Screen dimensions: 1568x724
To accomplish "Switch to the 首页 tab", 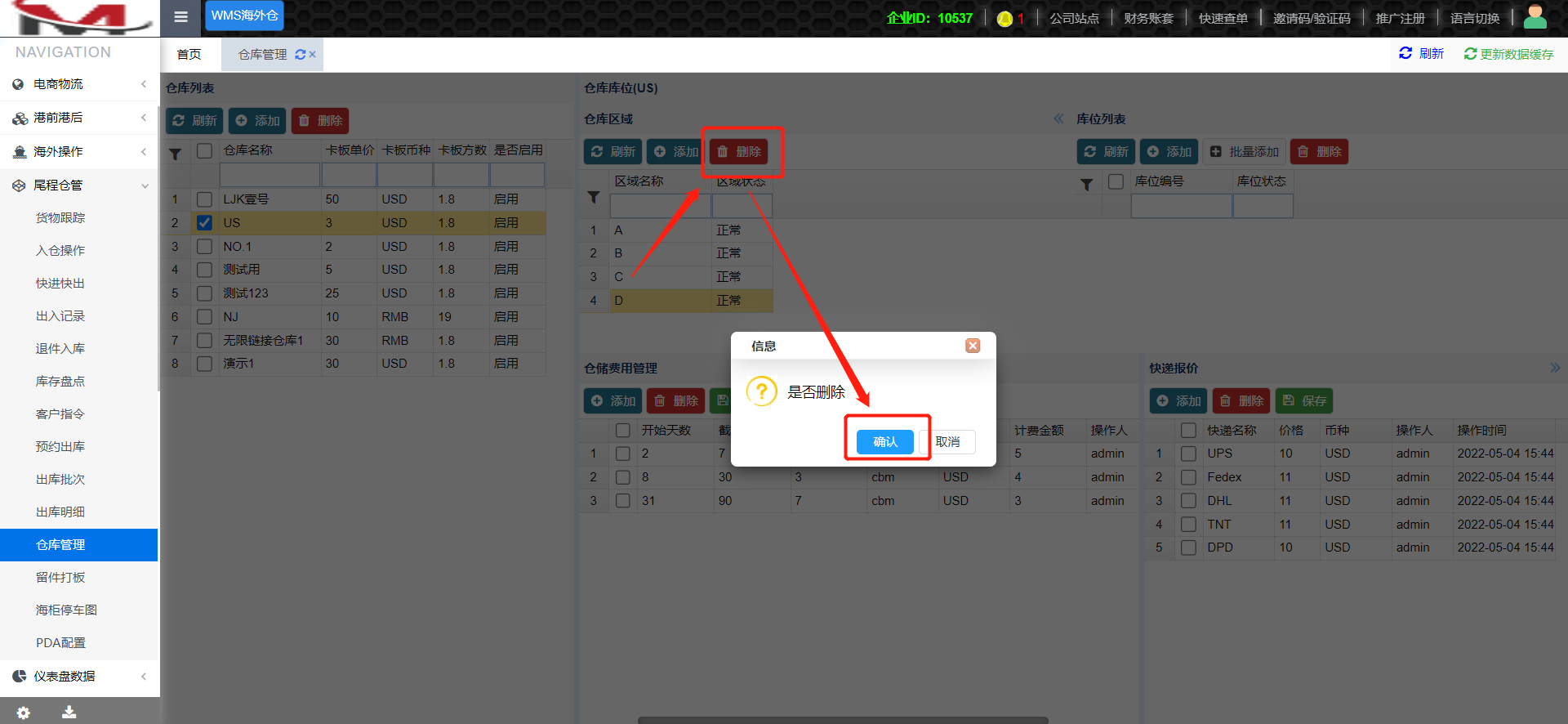I will (189, 54).
